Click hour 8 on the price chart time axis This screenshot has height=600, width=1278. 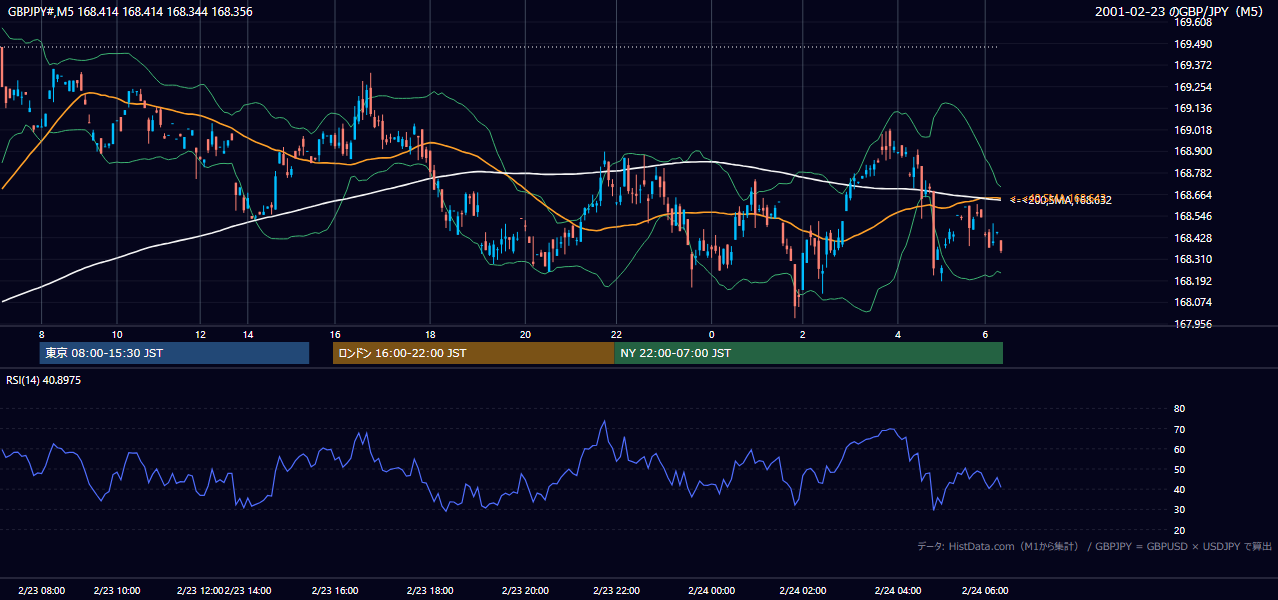coord(41,334)
